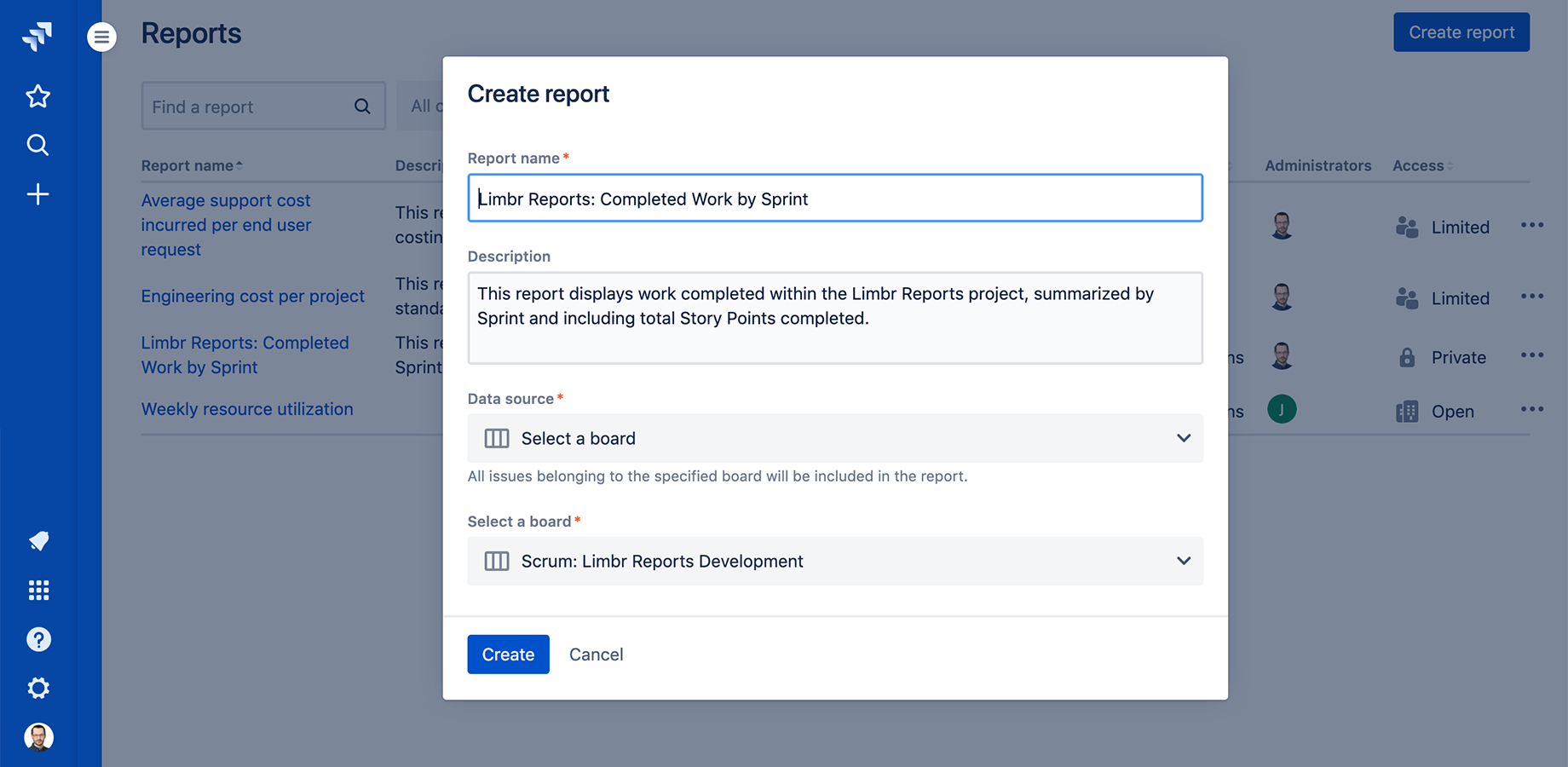Screen dimensions: 1568x767
Task: Click the Report name field label in dialog
Action: (x=514, y=159)
